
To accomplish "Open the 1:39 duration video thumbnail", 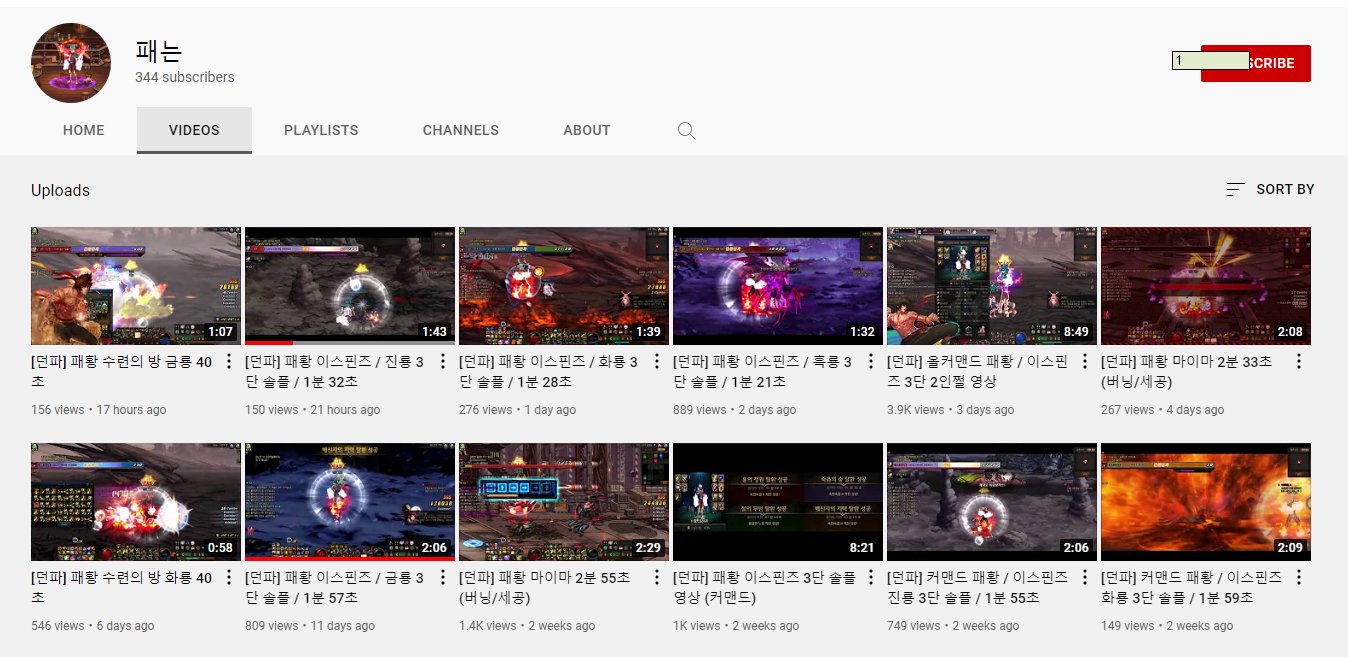I will click(x=564, y=286).
